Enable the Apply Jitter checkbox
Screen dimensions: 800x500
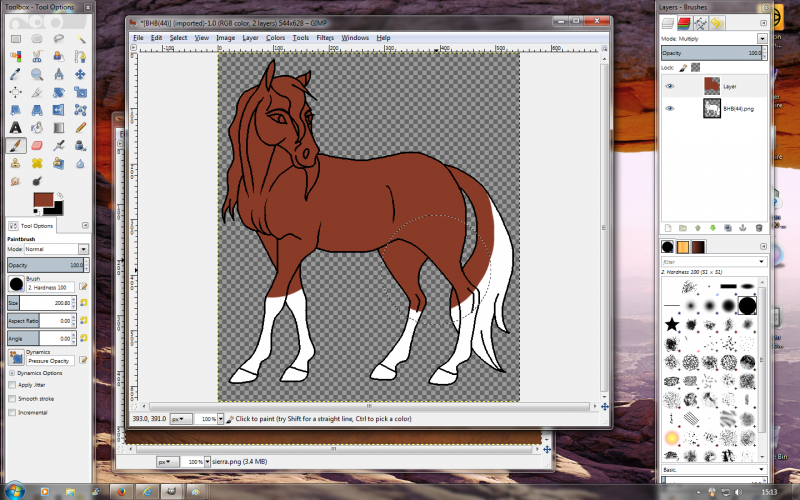[12, 385]
